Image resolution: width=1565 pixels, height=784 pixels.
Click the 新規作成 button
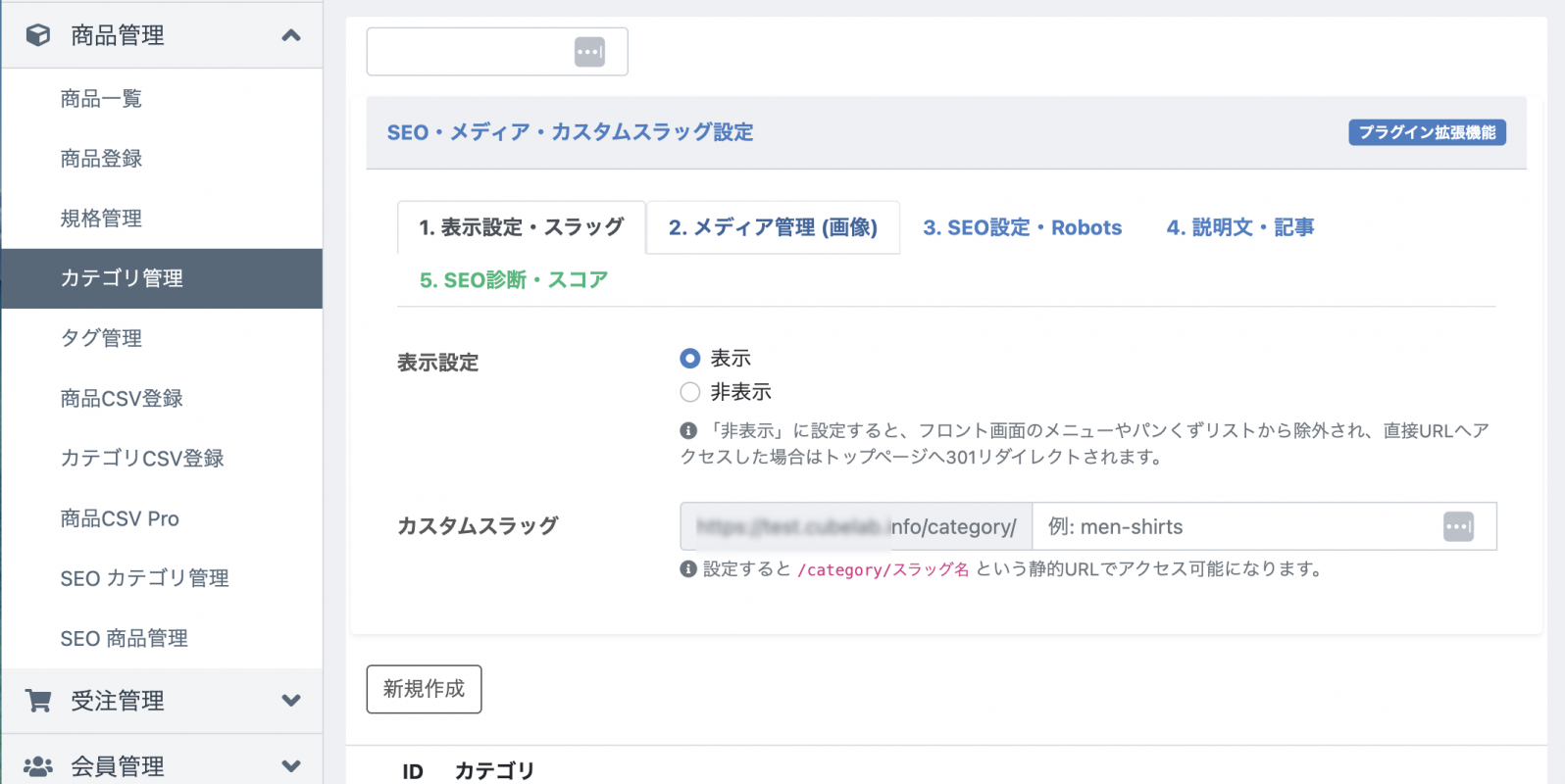(x=424, y=689)
